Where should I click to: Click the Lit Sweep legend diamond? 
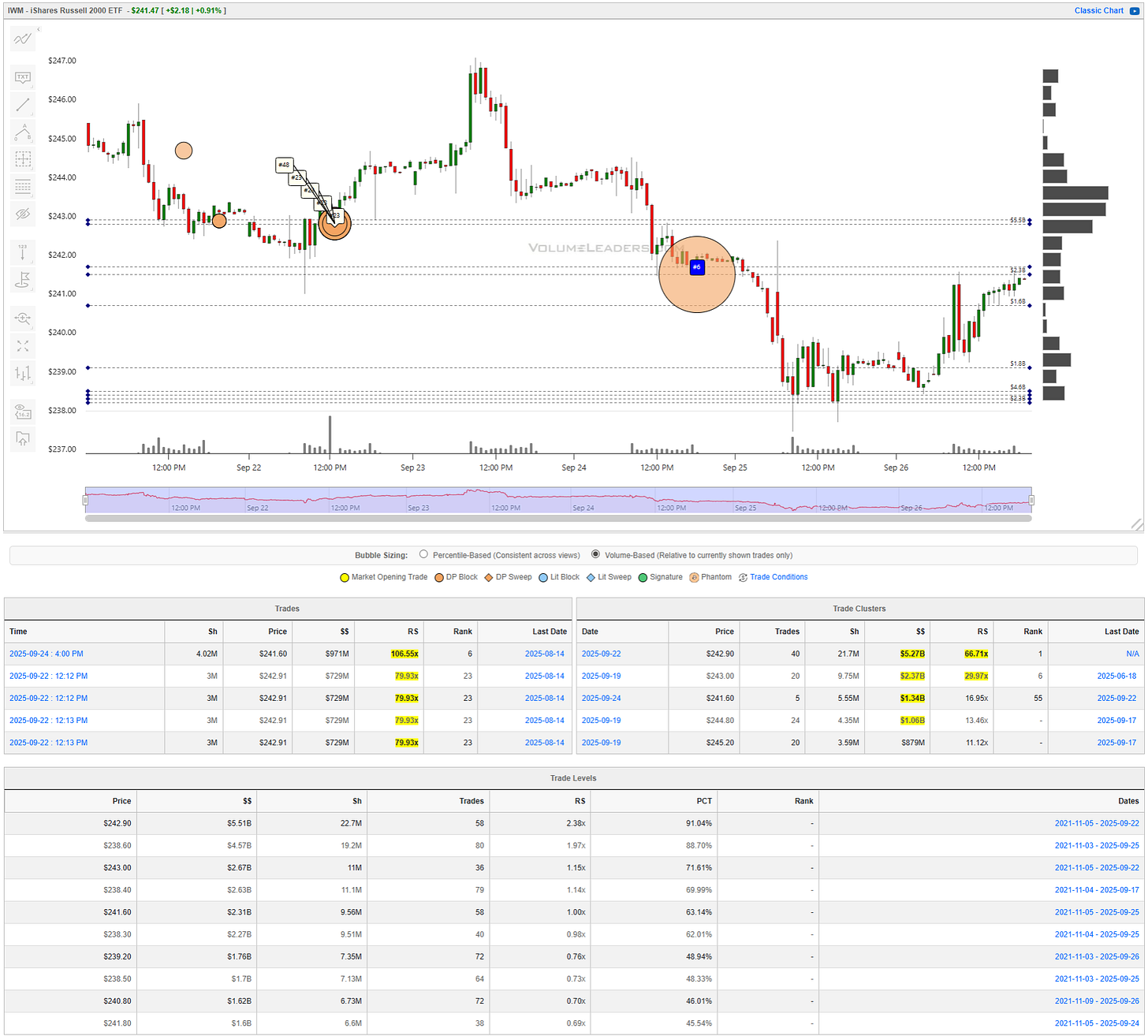pos(591,578)
